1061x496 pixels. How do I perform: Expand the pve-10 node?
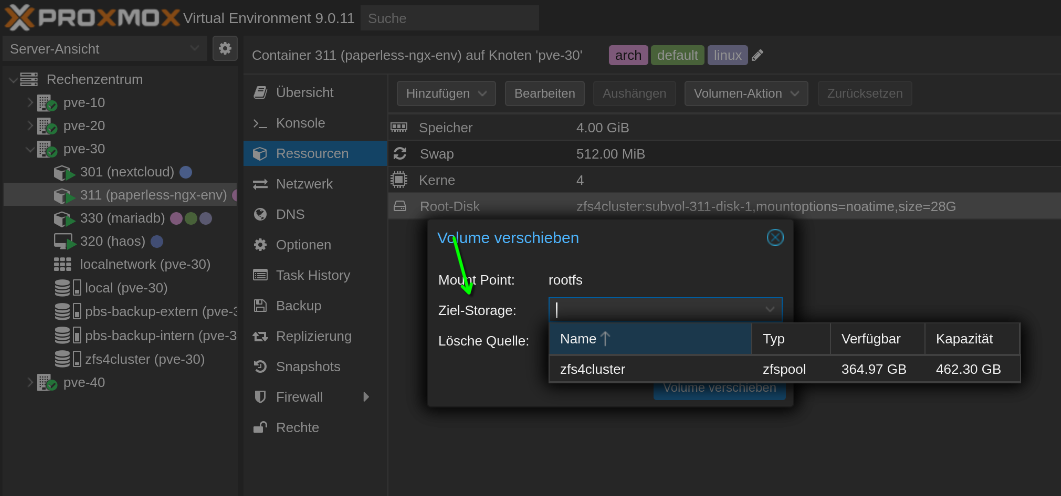(x=30, y=103)
